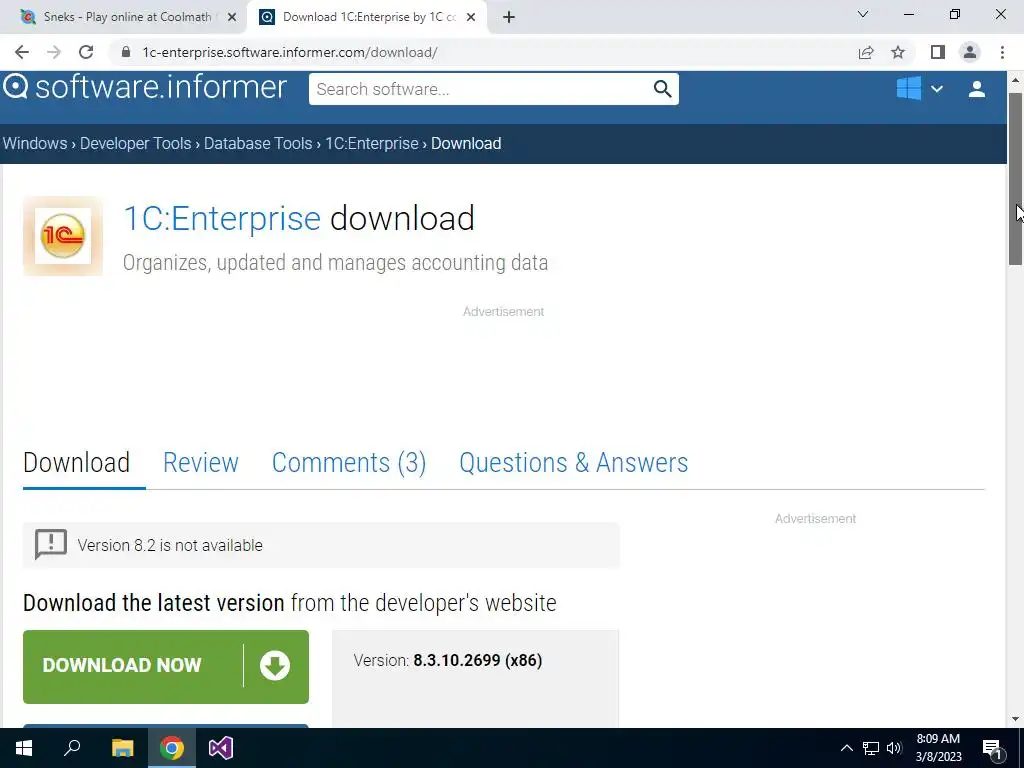Open the tab search chevron
Viewport: 1024px width, 768px height.
(x=863, y=14)
